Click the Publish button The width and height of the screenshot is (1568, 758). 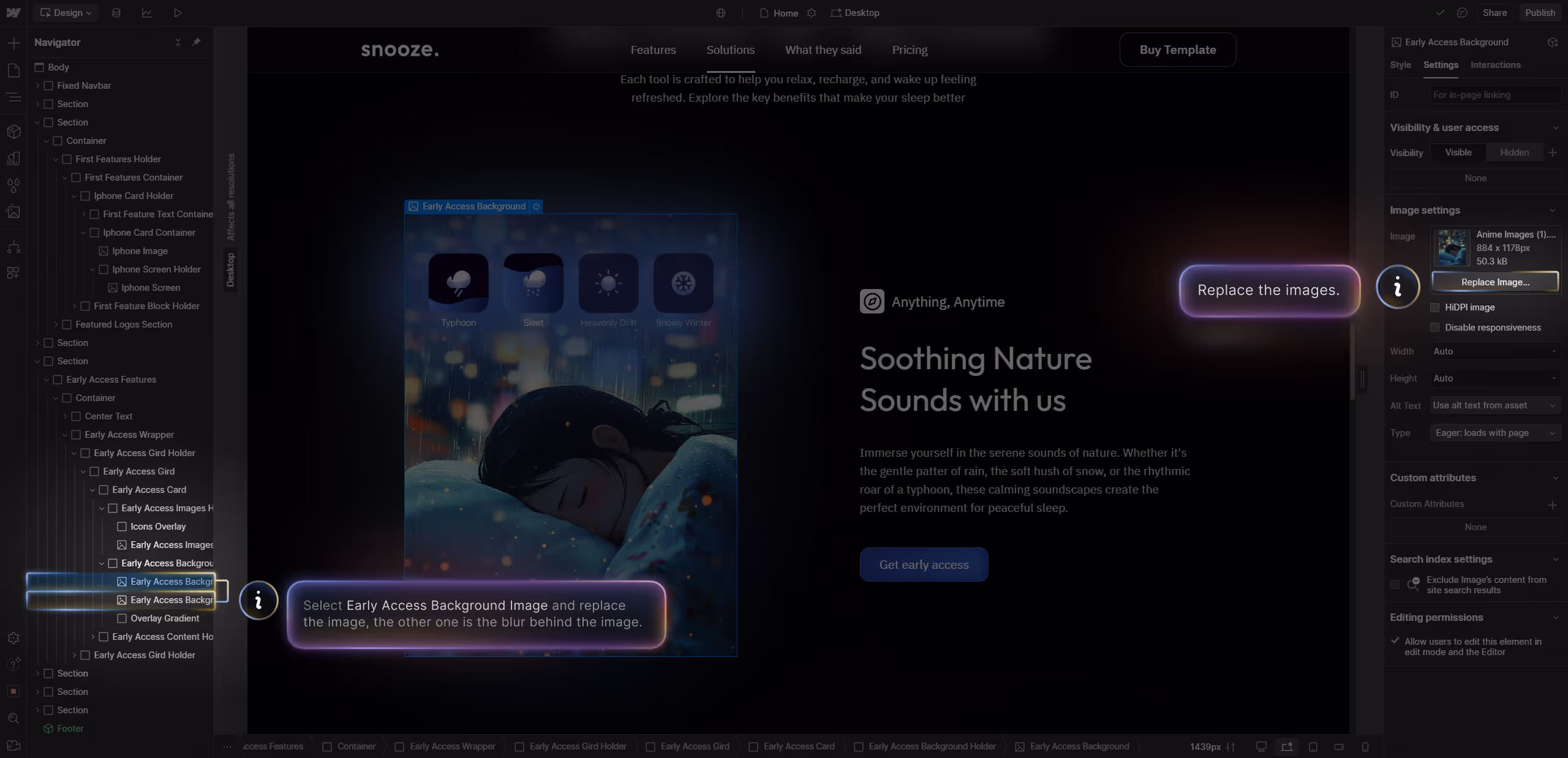click(x=1540, y=13)
